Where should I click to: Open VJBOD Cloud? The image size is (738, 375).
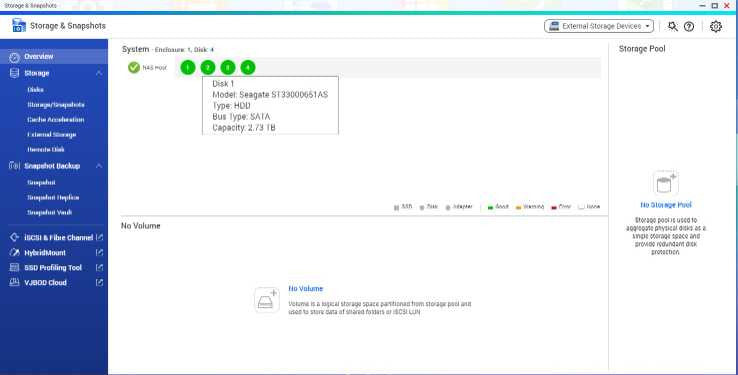[x=45, y=283]
